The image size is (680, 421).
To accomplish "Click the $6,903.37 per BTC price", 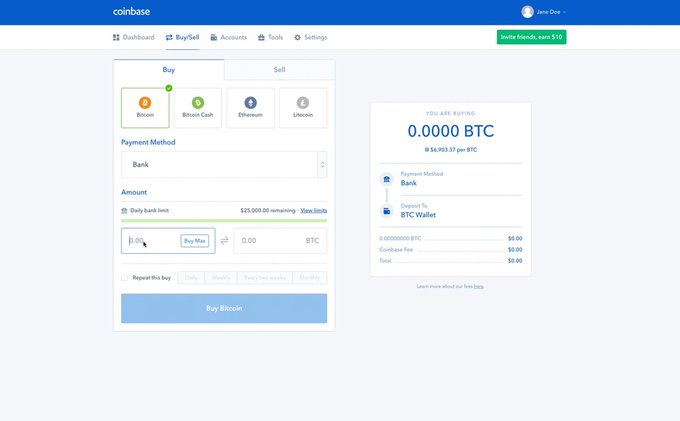I will (x=451, y=150).
